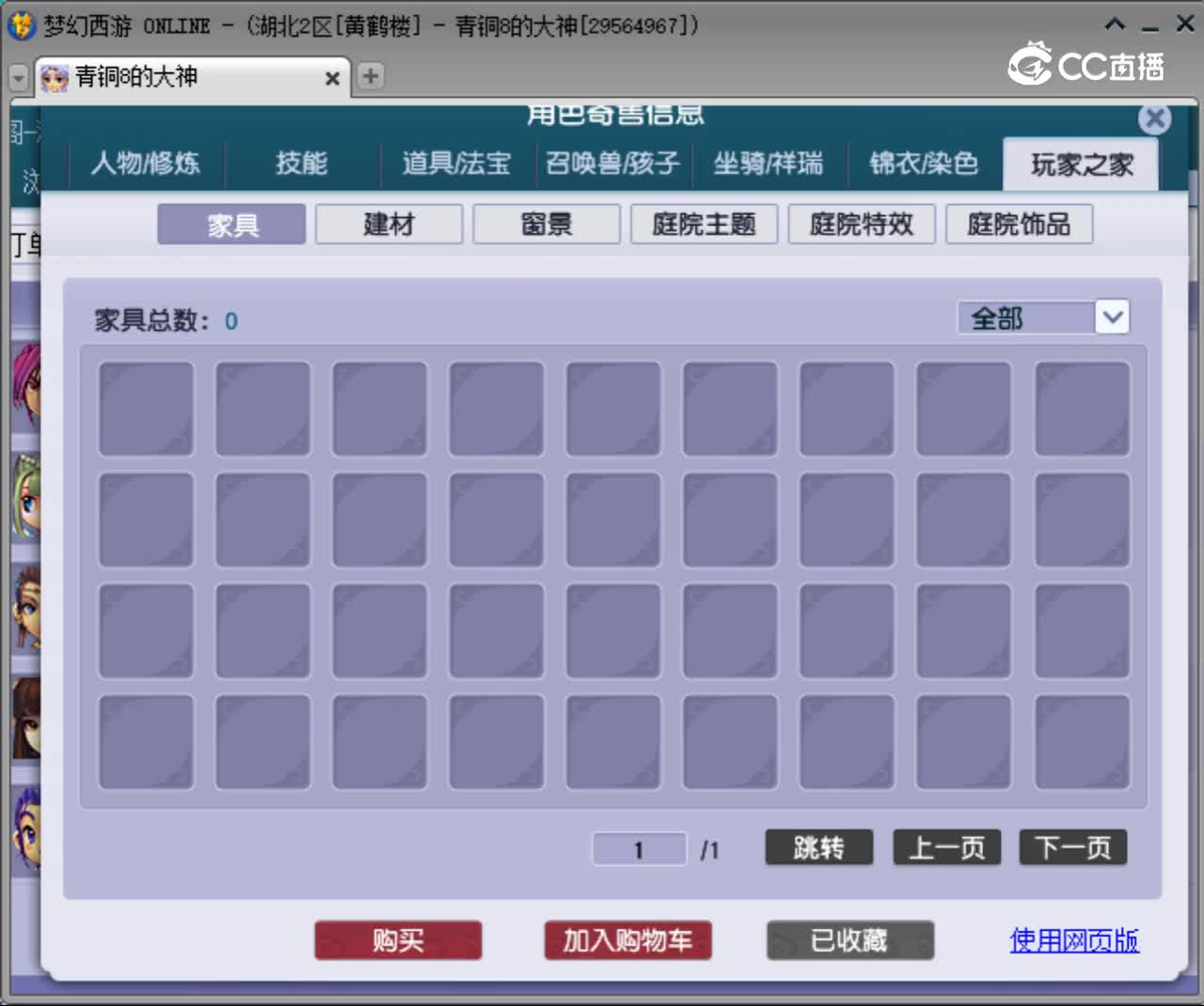Select the 玩家之家 tab
Image resolution: width=1204 pixels, height=1006 pixels.
[x=1082, y=165]
